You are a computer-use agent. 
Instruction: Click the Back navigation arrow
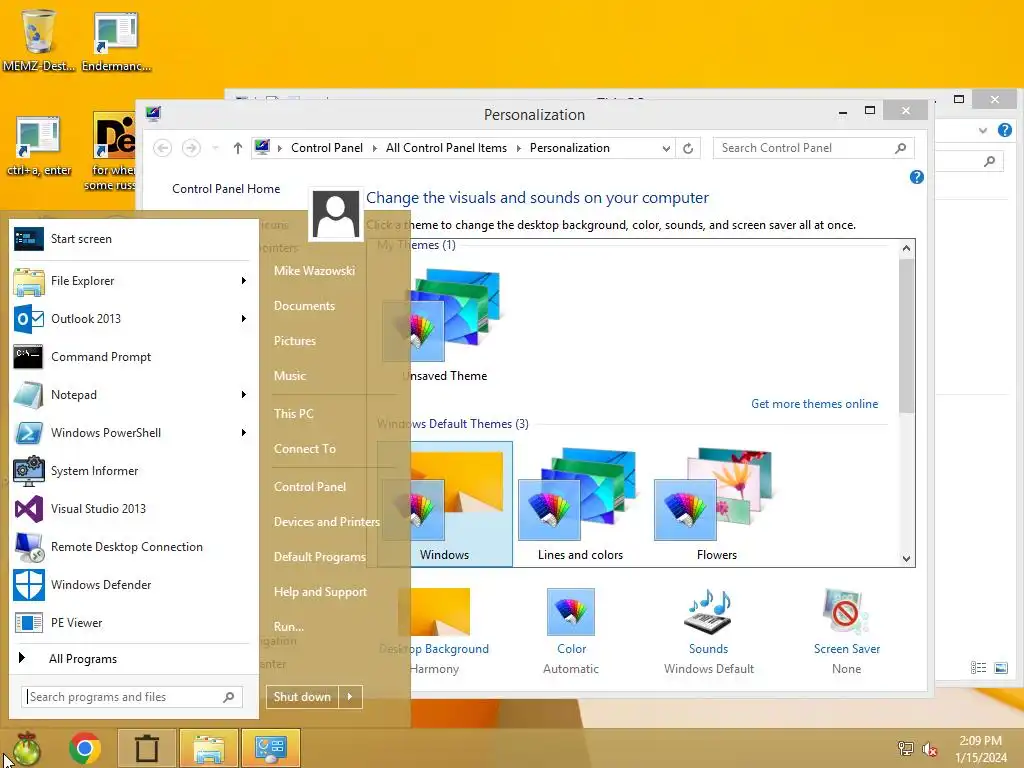163,148
